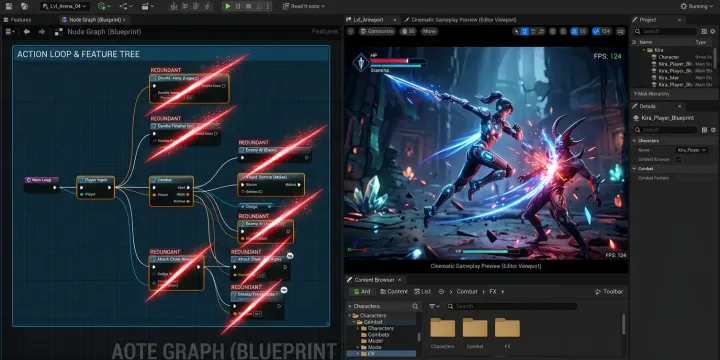The height and width of the screenshot is (360, 720).
Task: Click the Ard add button in Content Browser
Action: point(361,292)
